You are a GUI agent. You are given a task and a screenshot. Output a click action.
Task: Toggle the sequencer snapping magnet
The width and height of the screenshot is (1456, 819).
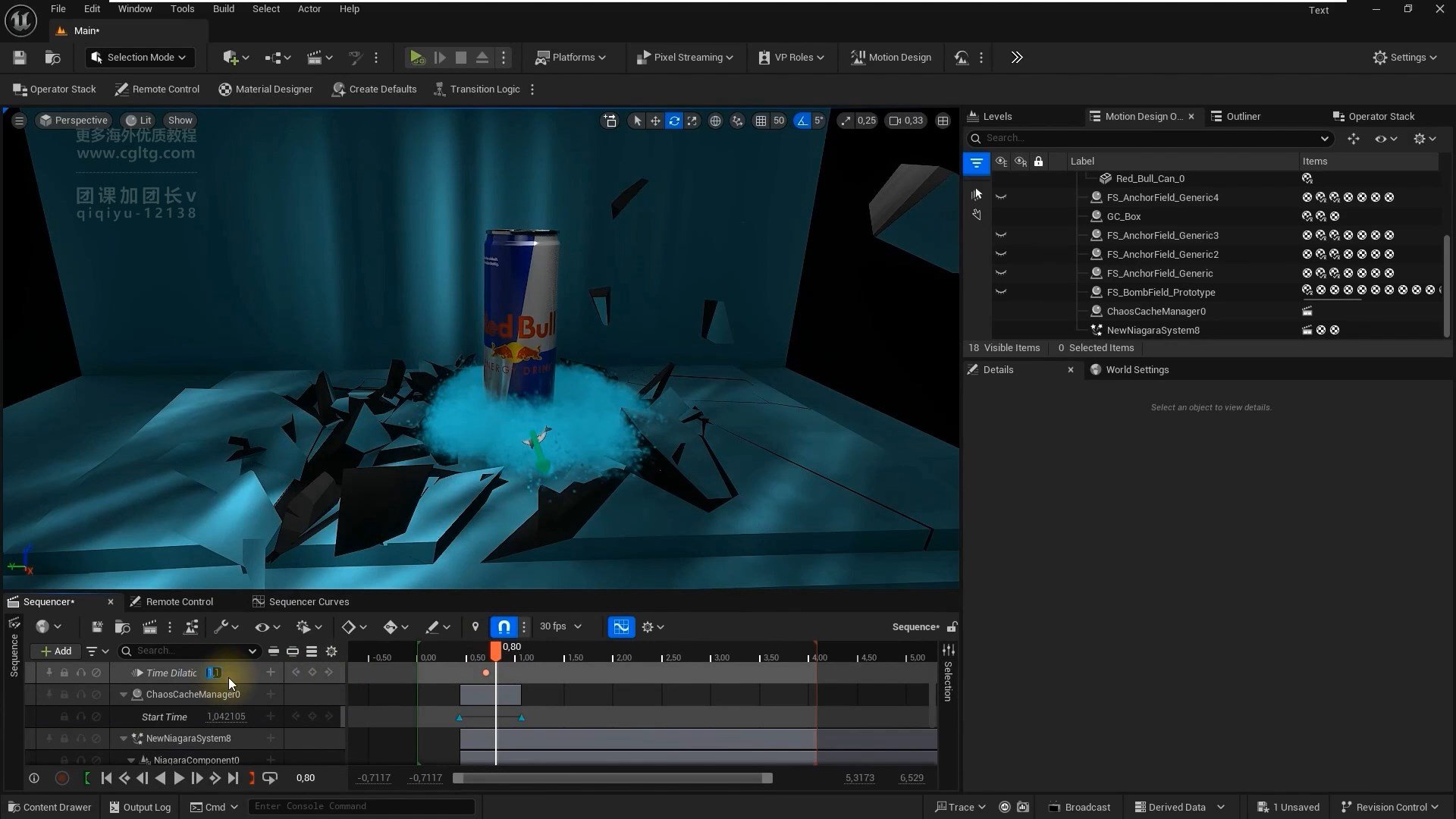point(504,627)
